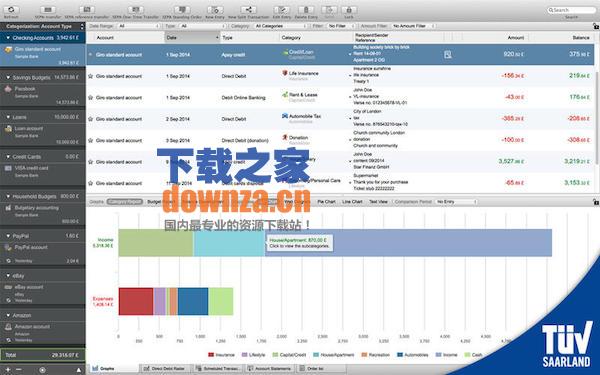Click the Lock toolbar icon
The height and width of the screenshot is (375, 600).
pos(349,10)
